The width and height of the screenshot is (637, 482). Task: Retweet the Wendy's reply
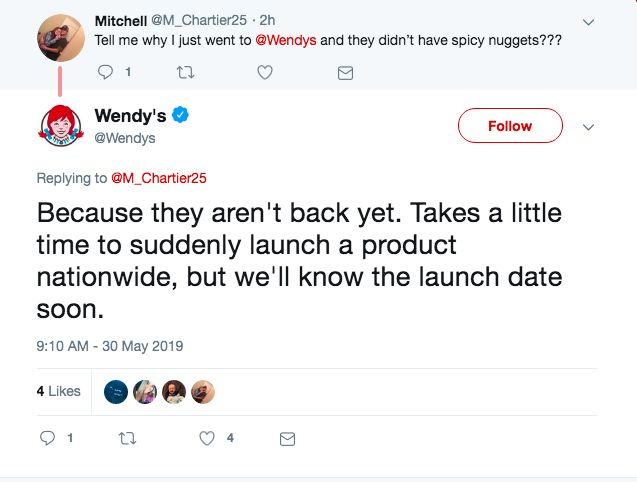[x=127, y=438]
